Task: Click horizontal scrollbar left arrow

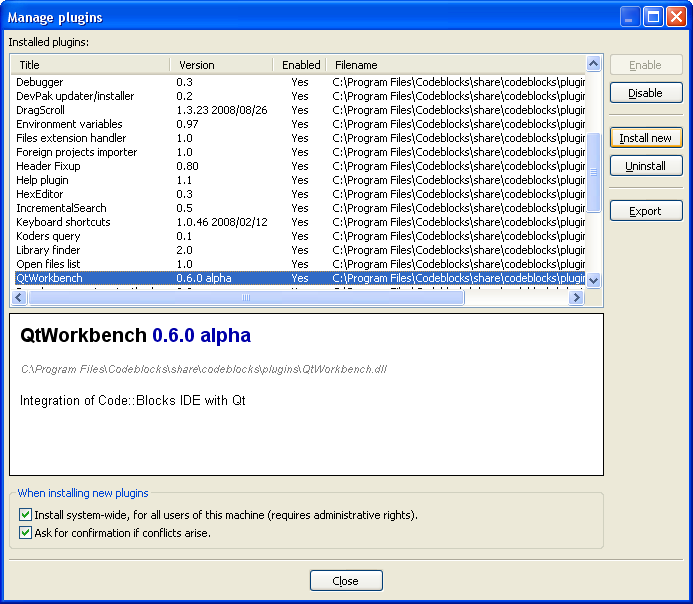Action: [x=19, y=298]
